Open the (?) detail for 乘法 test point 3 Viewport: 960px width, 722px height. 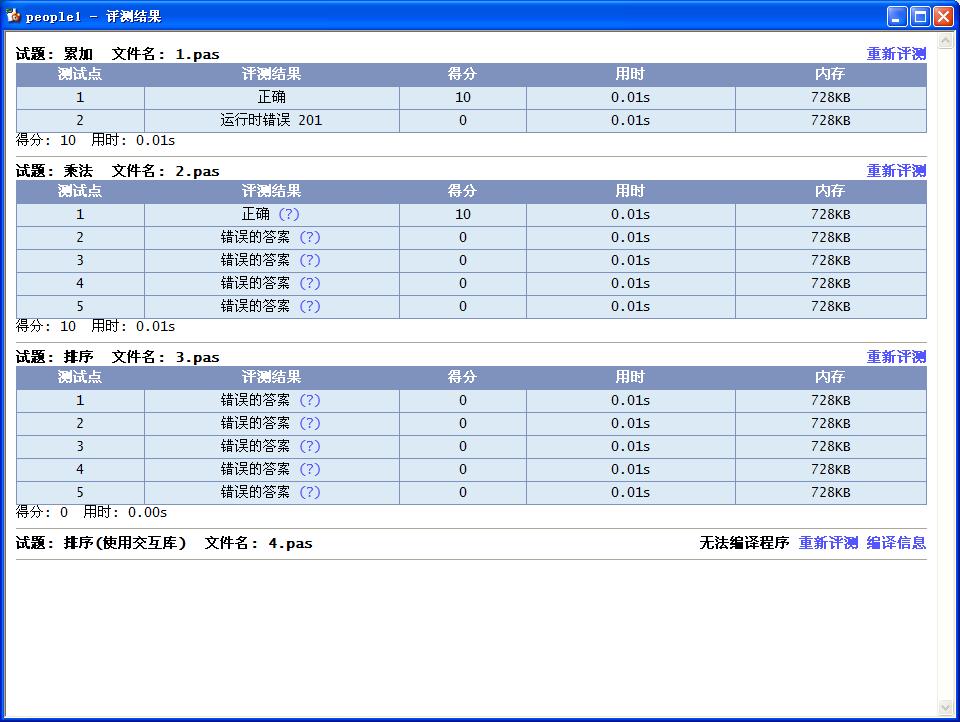tap(310, 260)
